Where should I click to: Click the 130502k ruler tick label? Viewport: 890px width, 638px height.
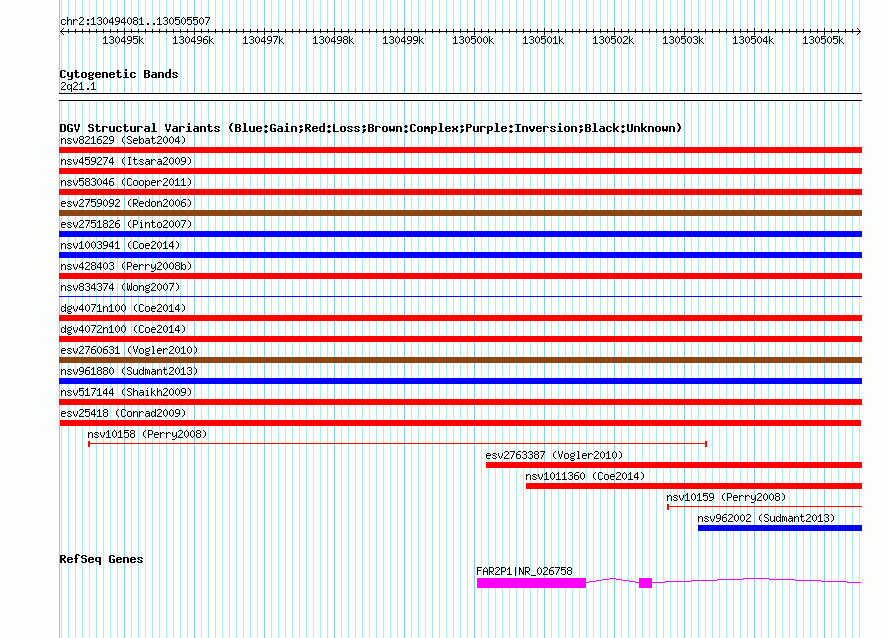coord(613,40)
